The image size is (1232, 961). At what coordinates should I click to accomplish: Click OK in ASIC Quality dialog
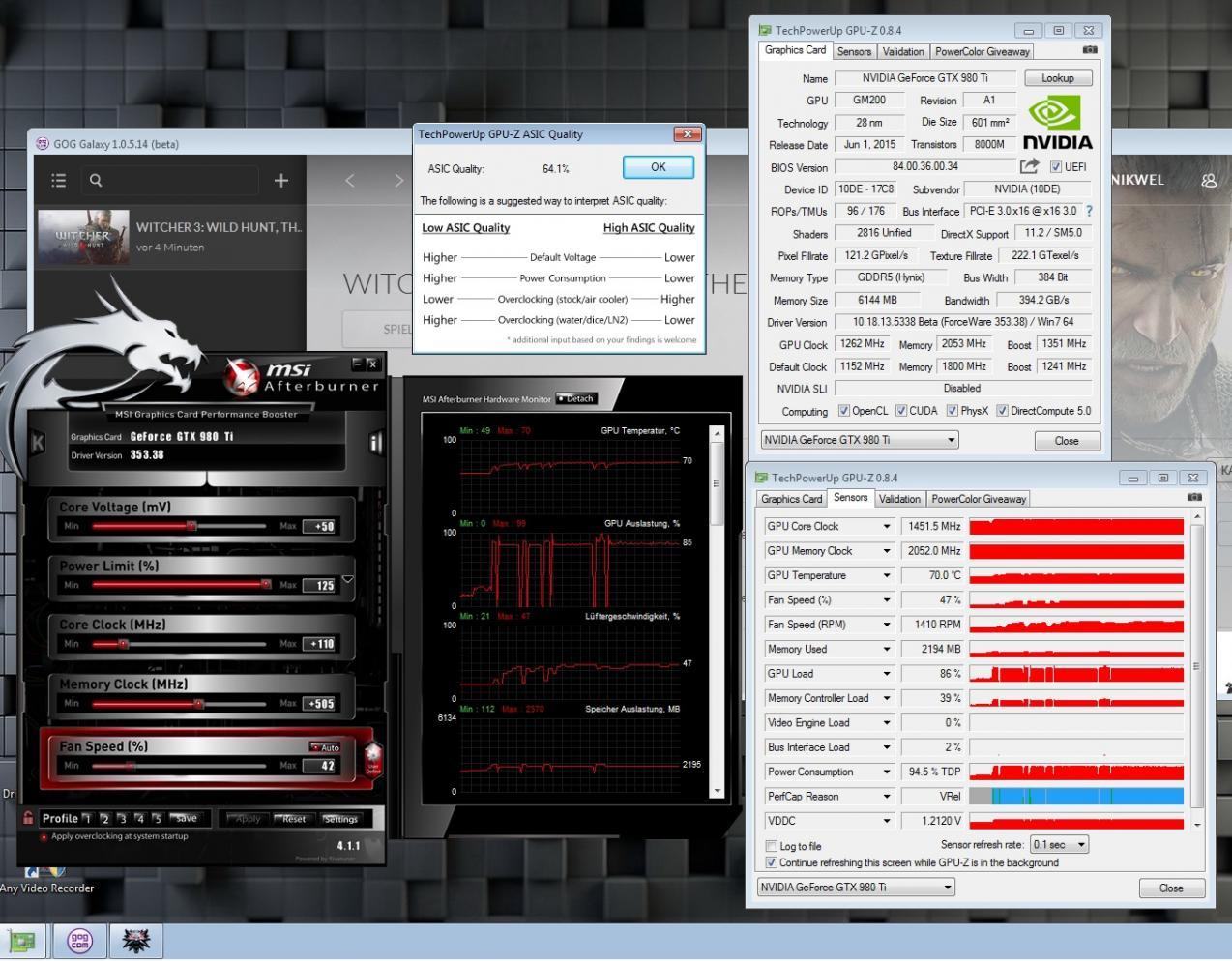tap(659, 167)
